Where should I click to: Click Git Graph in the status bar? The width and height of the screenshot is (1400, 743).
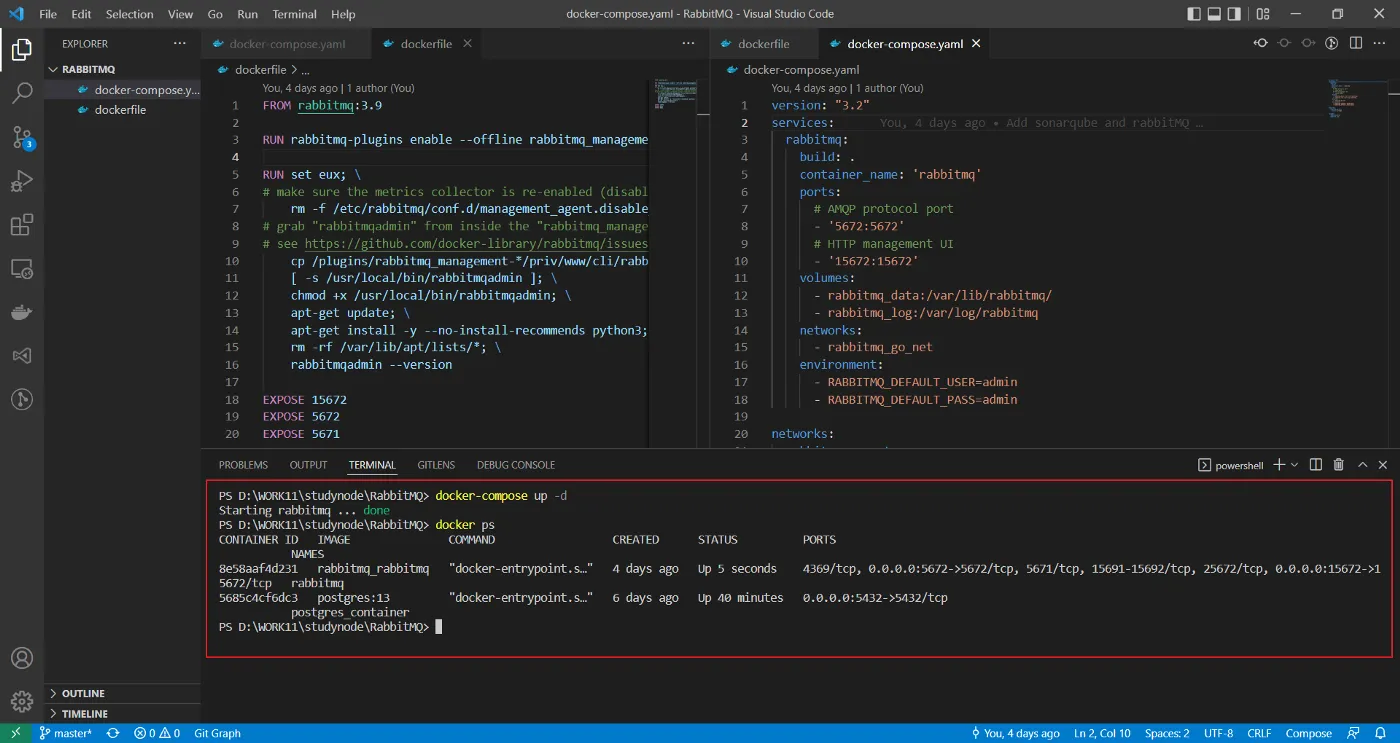(x=217, y=733)
